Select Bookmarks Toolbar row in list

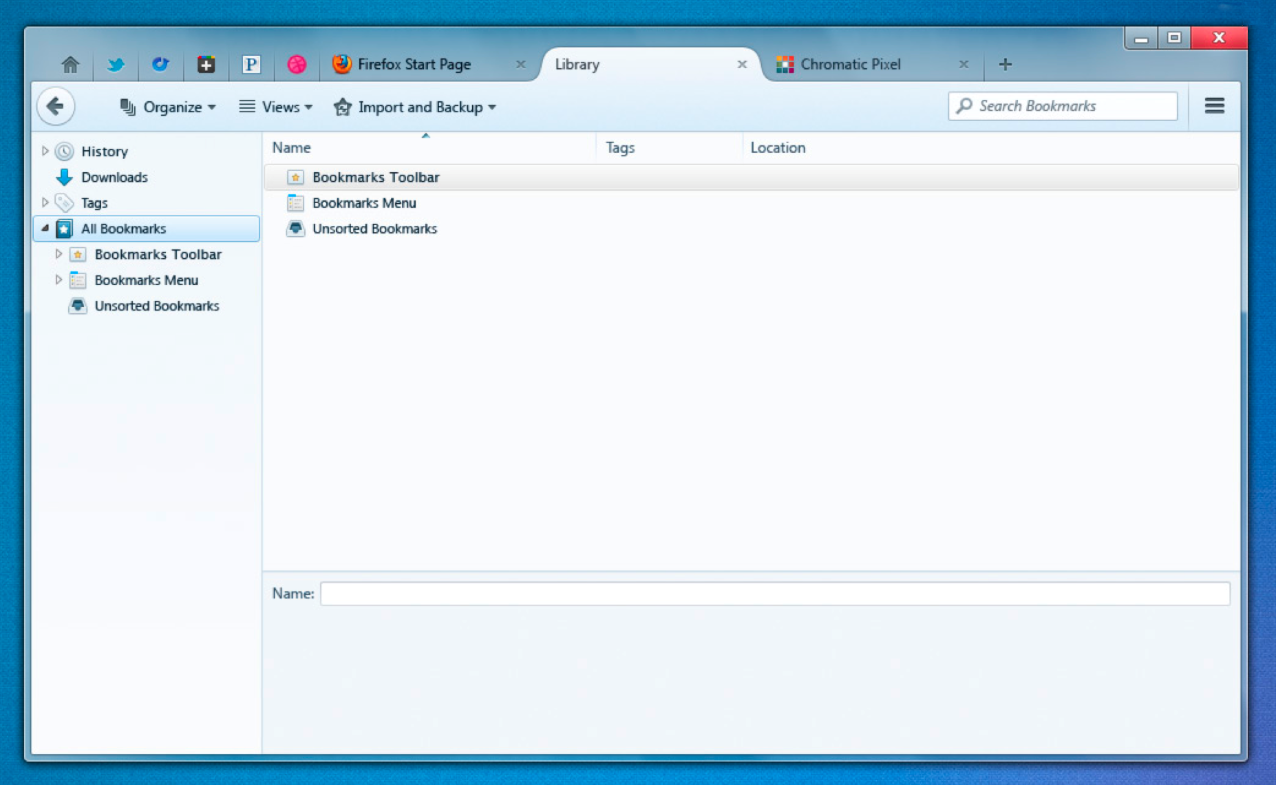click(751, 177)
